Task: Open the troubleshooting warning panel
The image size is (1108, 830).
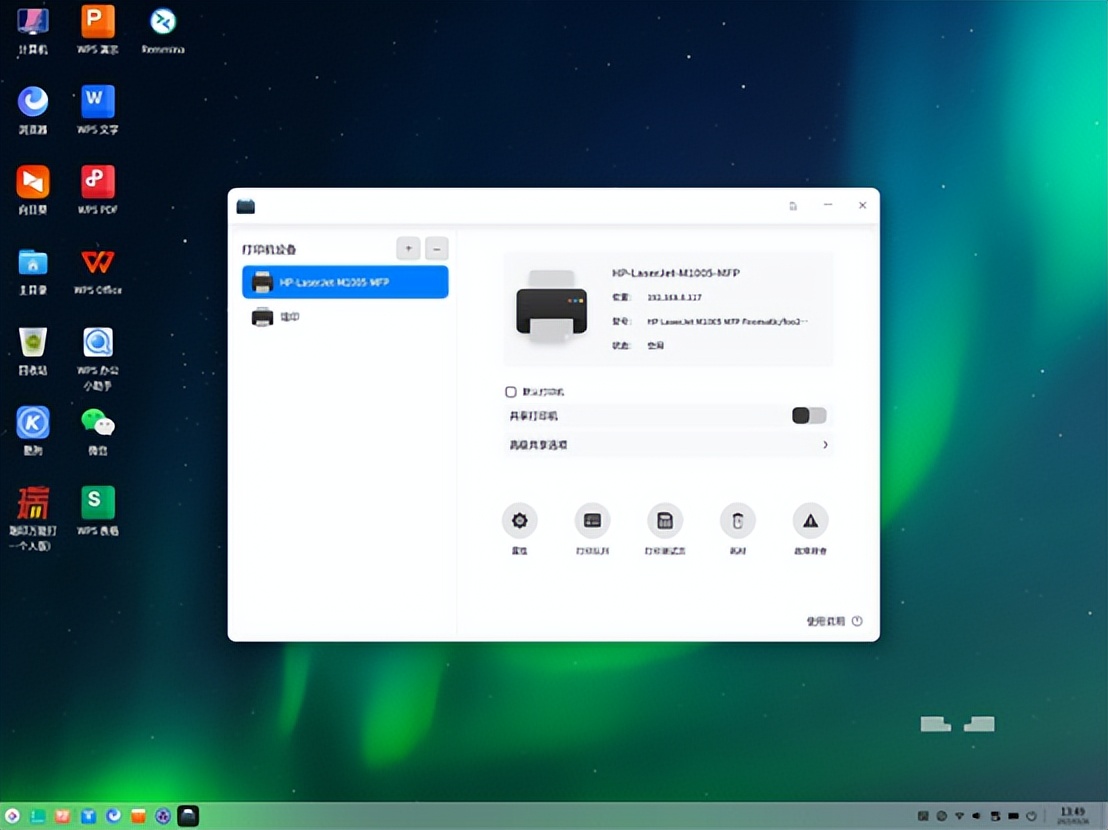Action: (810, 520)
